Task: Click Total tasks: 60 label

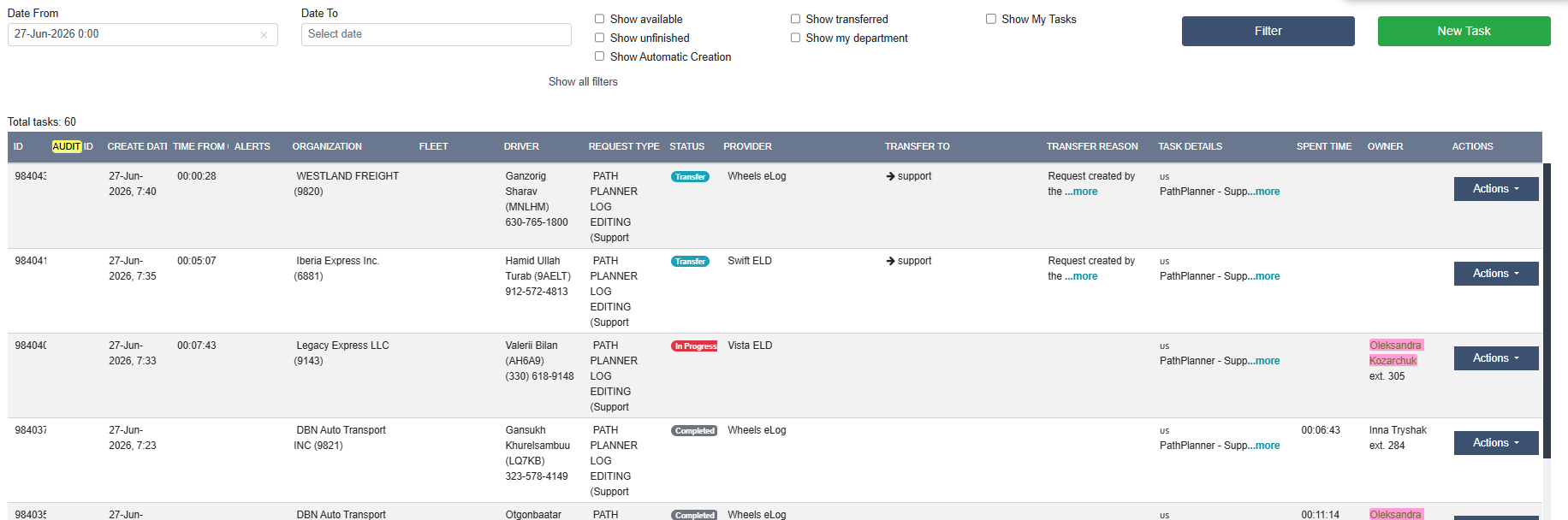Action: coord(42,122)
